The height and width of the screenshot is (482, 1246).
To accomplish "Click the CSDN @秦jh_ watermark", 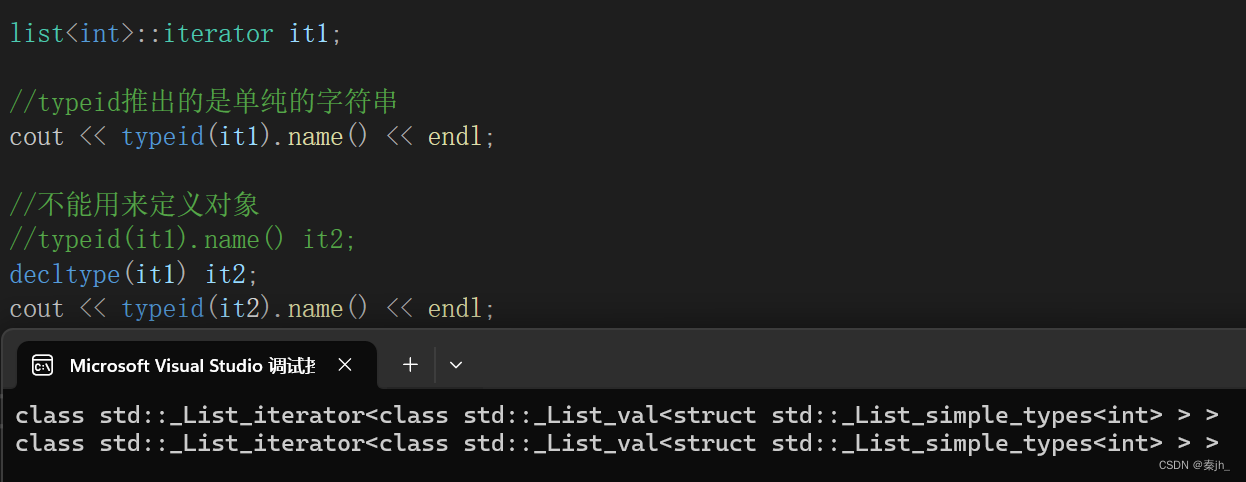I will (1194, 466).
